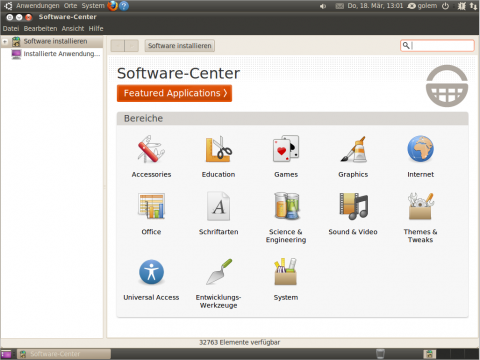Screen dimensions: 480x360
Task: Open the Accessories category
Action: click(x=151, y=156)
